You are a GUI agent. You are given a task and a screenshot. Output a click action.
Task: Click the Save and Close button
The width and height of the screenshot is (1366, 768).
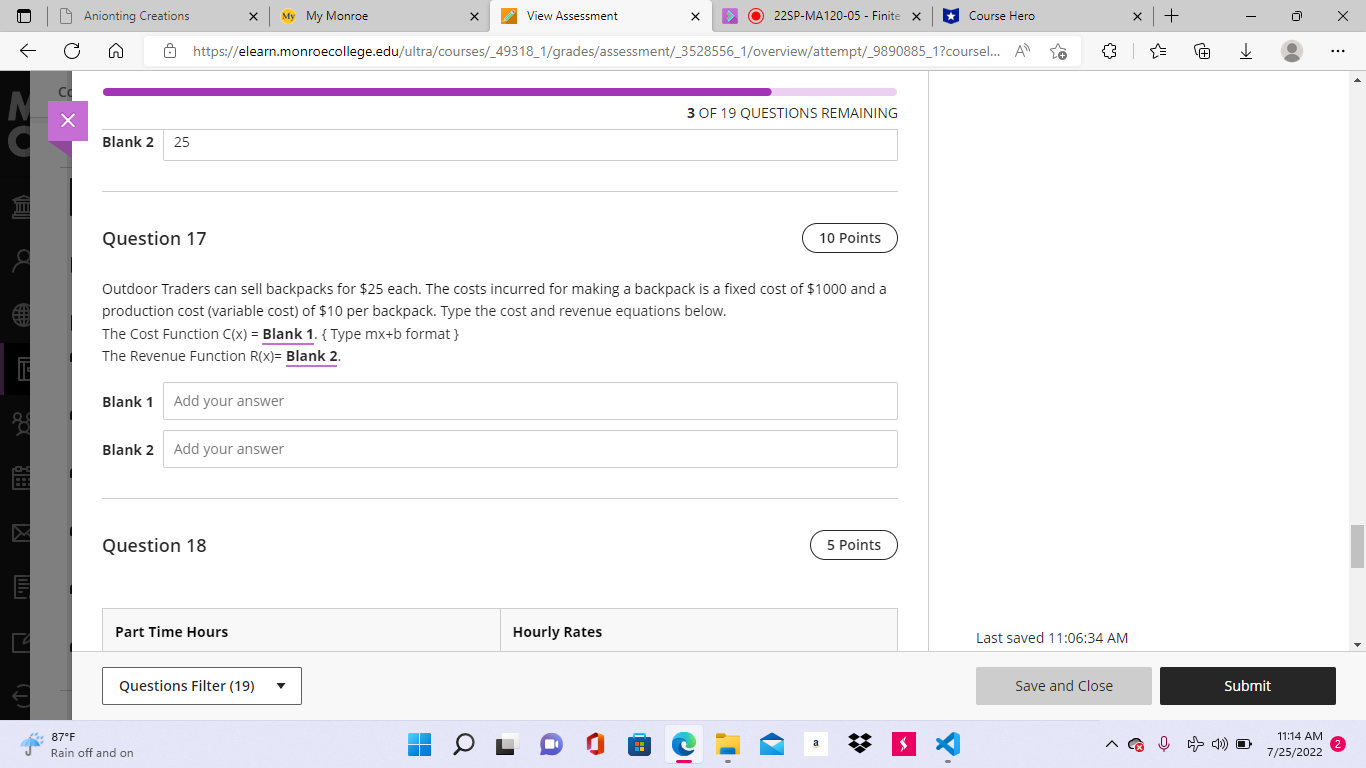tap(1064, 686)
